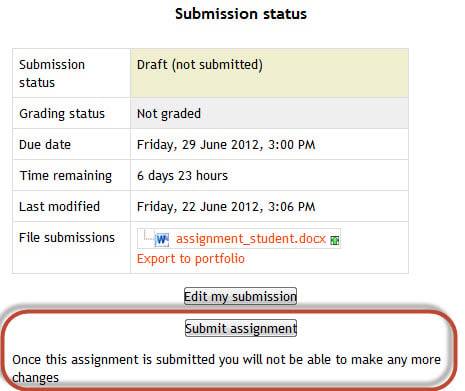
Task: Click the dotted tree connector before the Word icon
Action: pyautogui.click(x=148, y=235)
